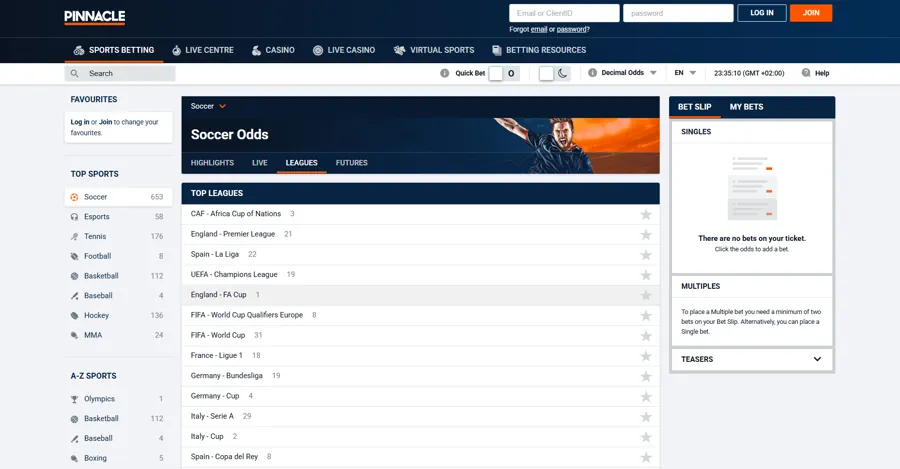The height and width of the screenshot is (469, 900).
Task: Star the UEFA - Champions League row
Action: [646, 275]
